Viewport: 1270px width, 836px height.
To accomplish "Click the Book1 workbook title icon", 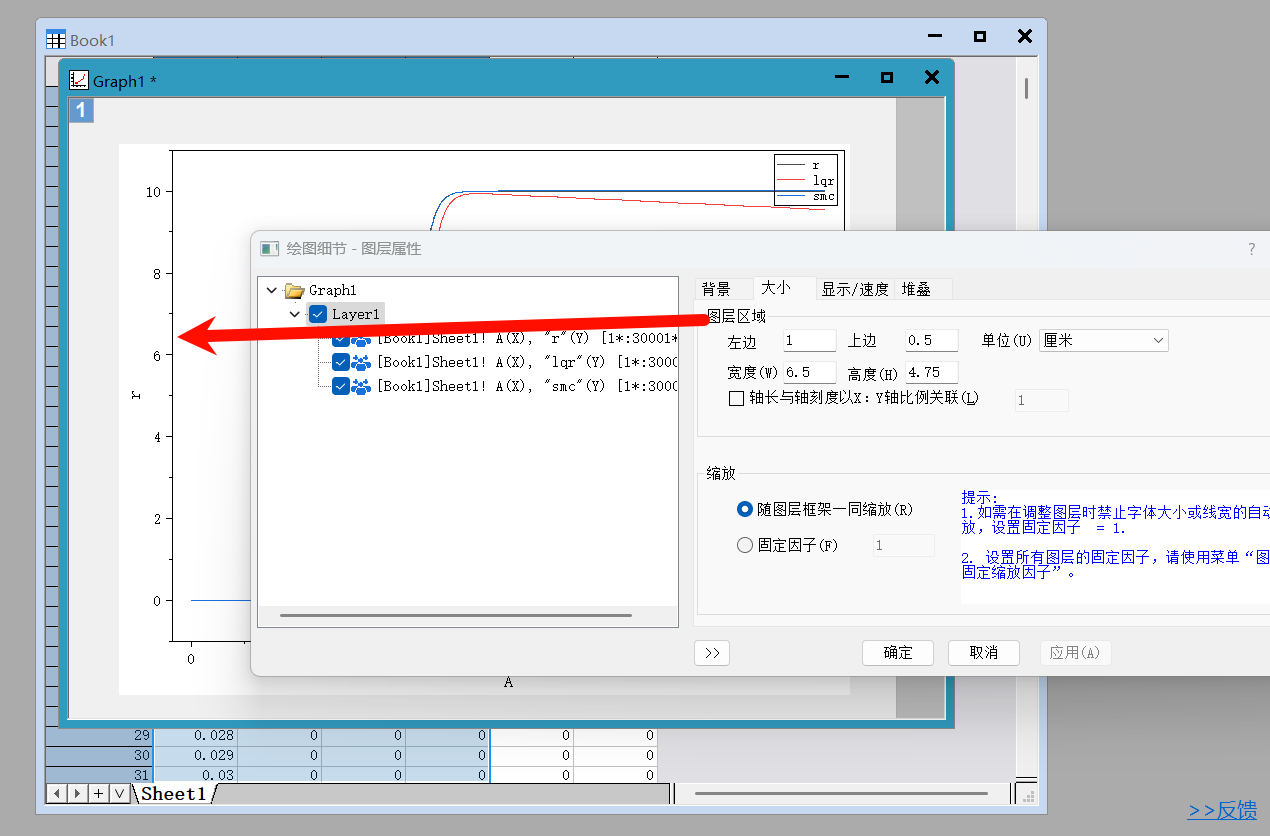I will click(56, 40).
